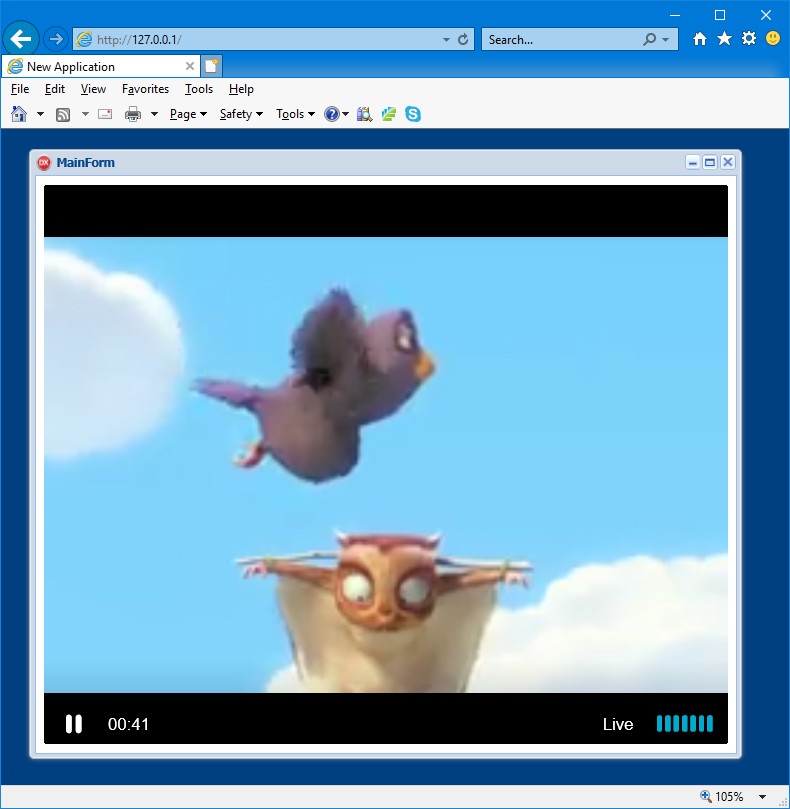Click the Print icon
The height and width of the screenshot is (809, 790).
tap(133, 114)
